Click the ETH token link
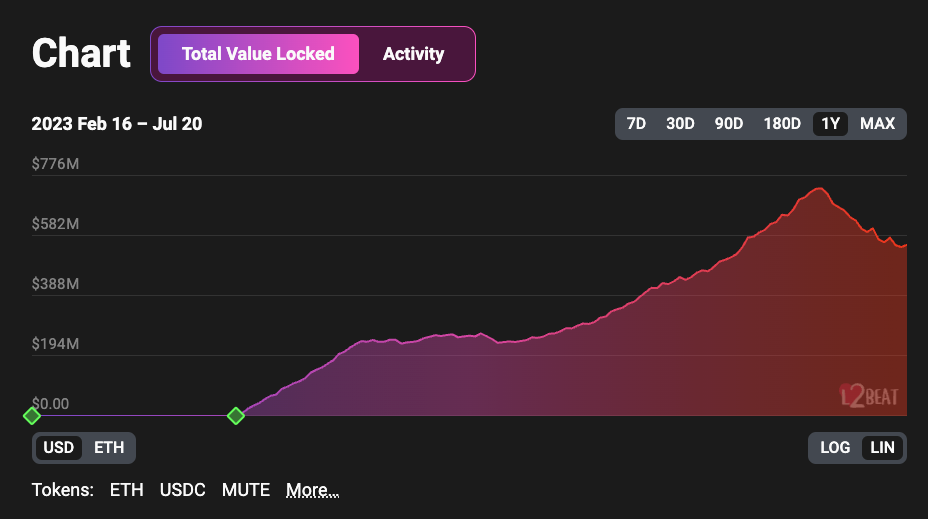This screenshot has height=519, width=928. pyautogui.click(x=126, y=490)
